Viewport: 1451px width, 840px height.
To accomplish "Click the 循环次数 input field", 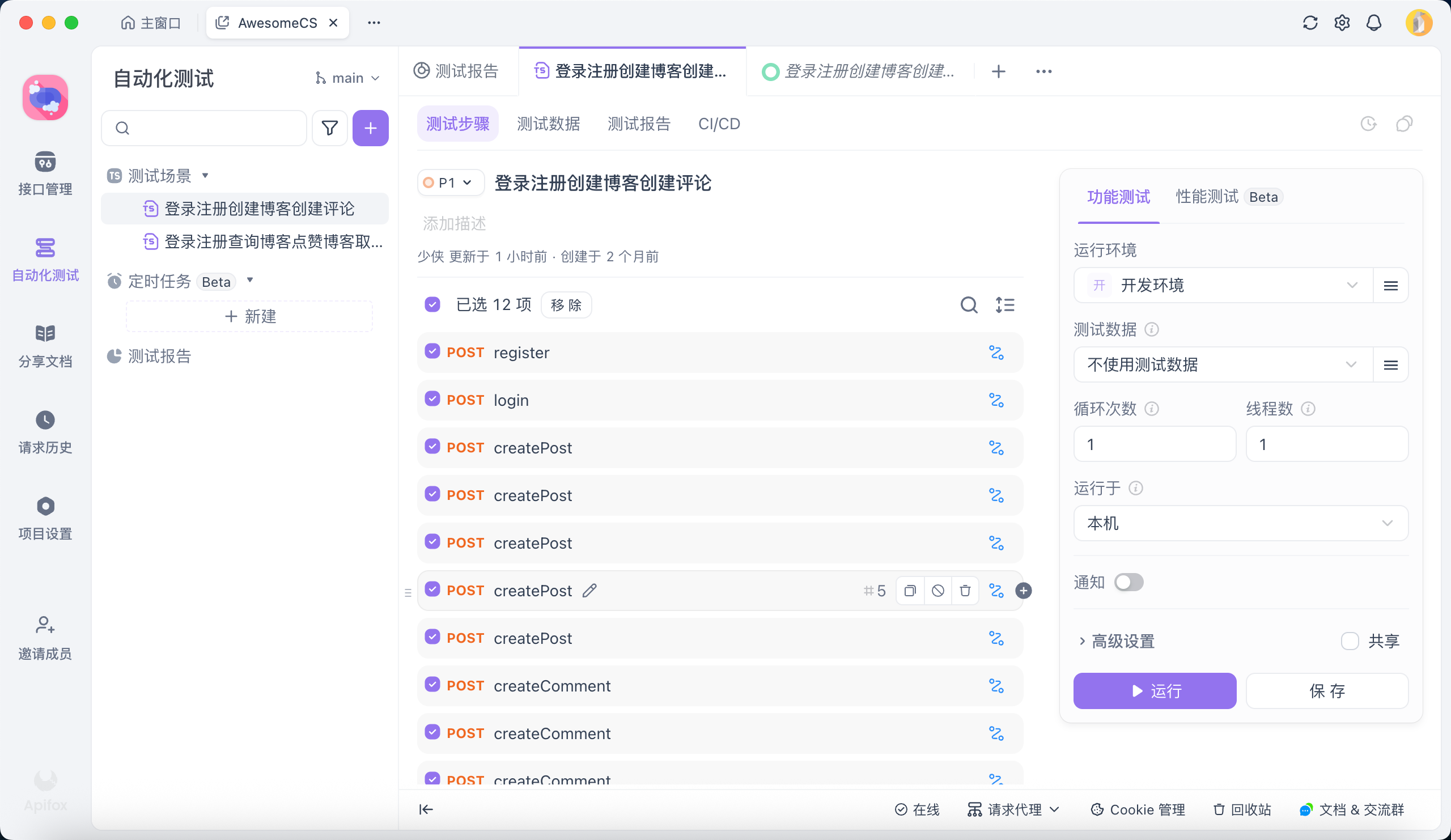I will [1154, 444].
